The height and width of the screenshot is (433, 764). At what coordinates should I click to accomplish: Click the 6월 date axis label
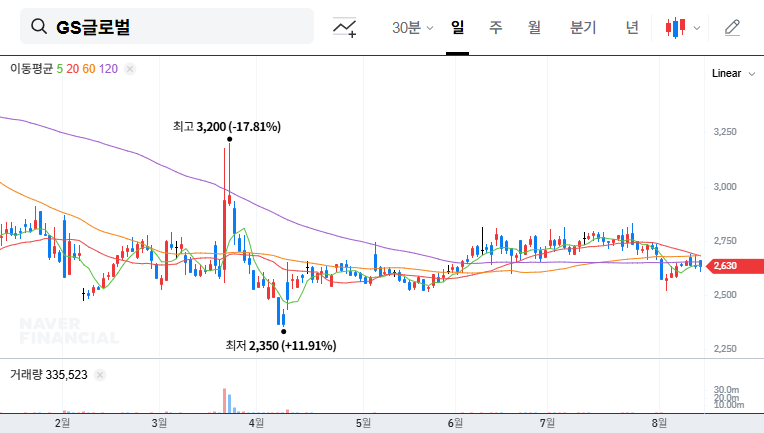[x=455, y=423]
